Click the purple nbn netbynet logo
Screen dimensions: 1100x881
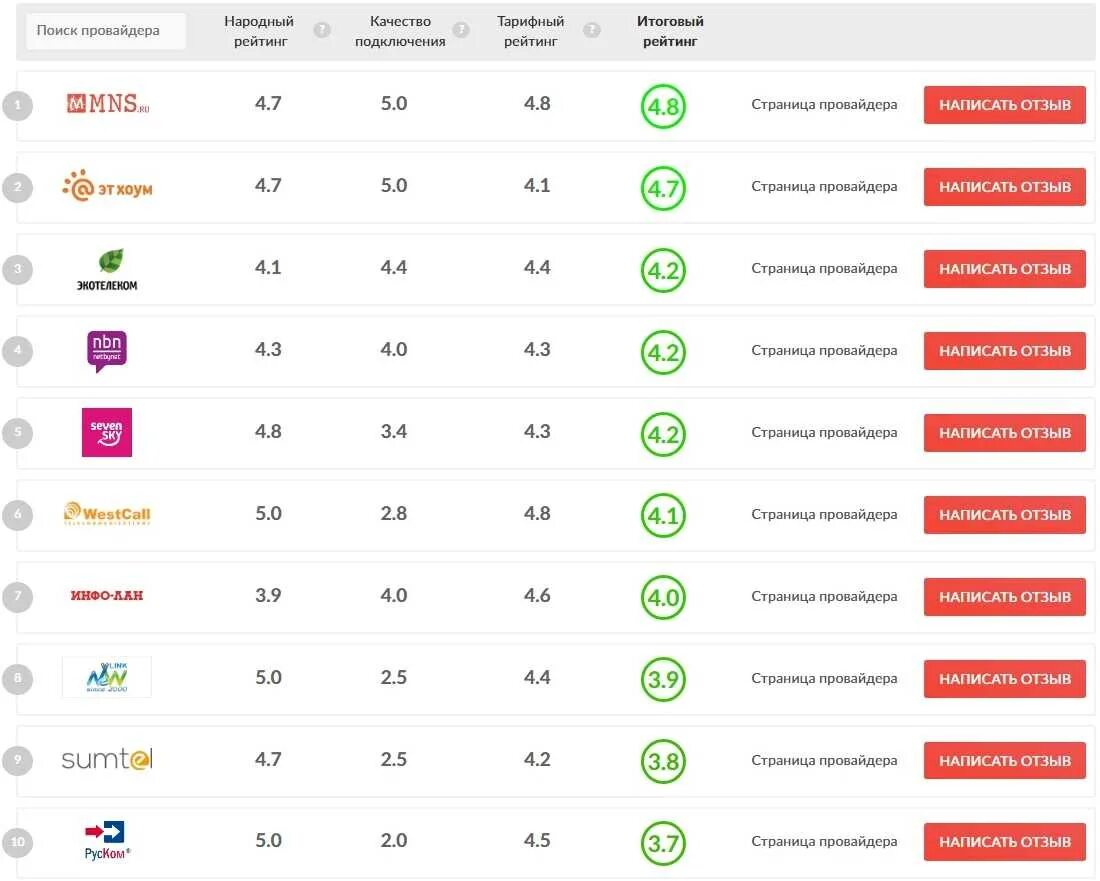tap(107, 351)
